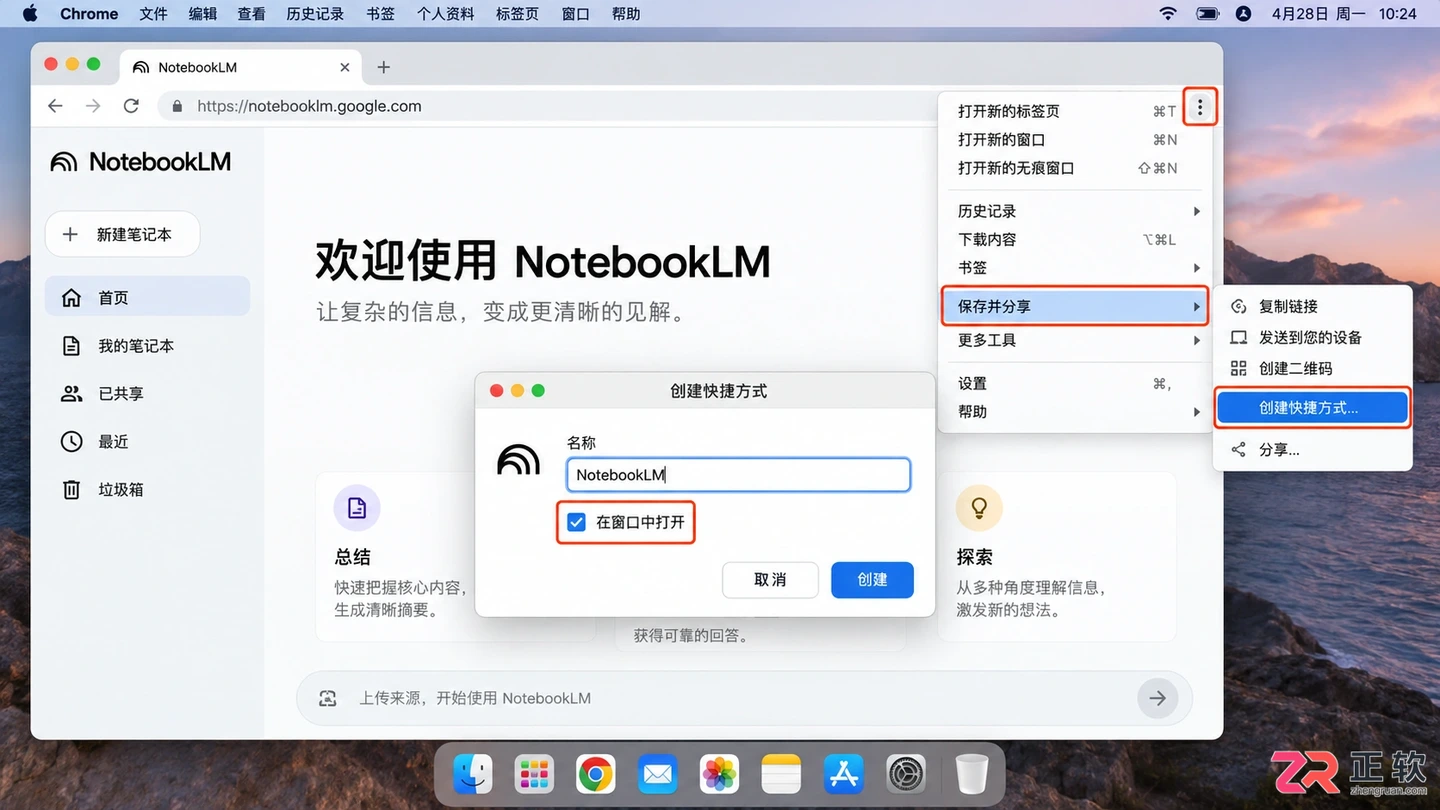Choose 分享... in the submenu

(1312, 450)
